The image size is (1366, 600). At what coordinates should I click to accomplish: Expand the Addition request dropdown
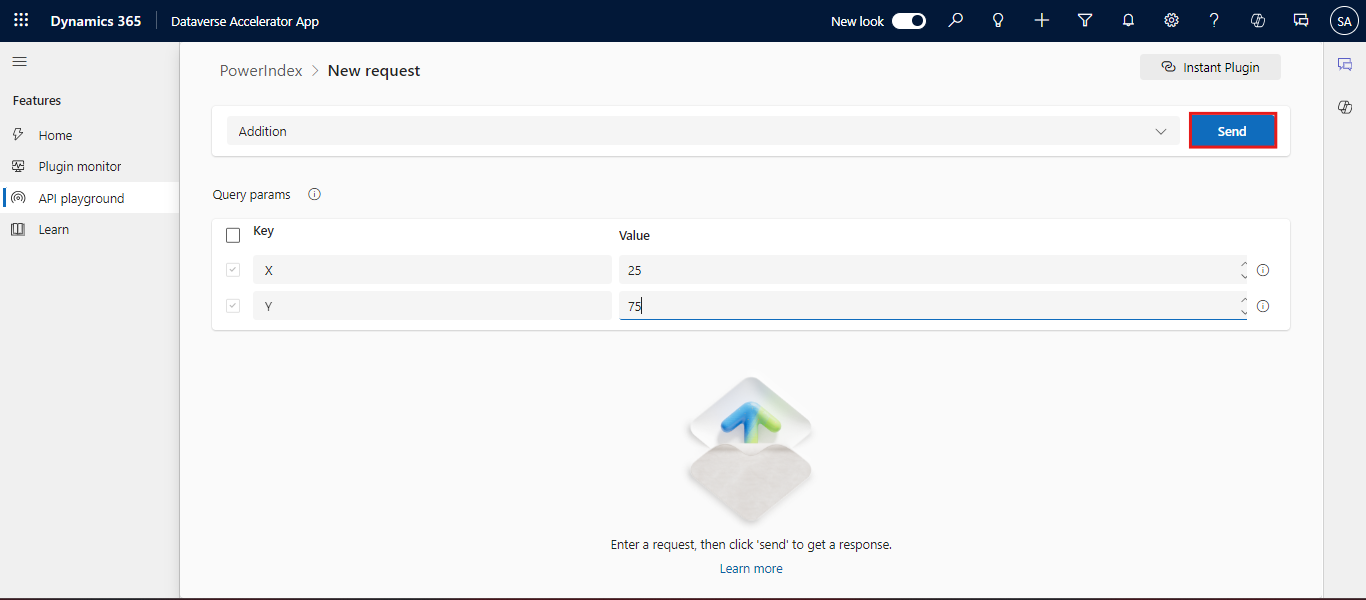coord(1161,131)
